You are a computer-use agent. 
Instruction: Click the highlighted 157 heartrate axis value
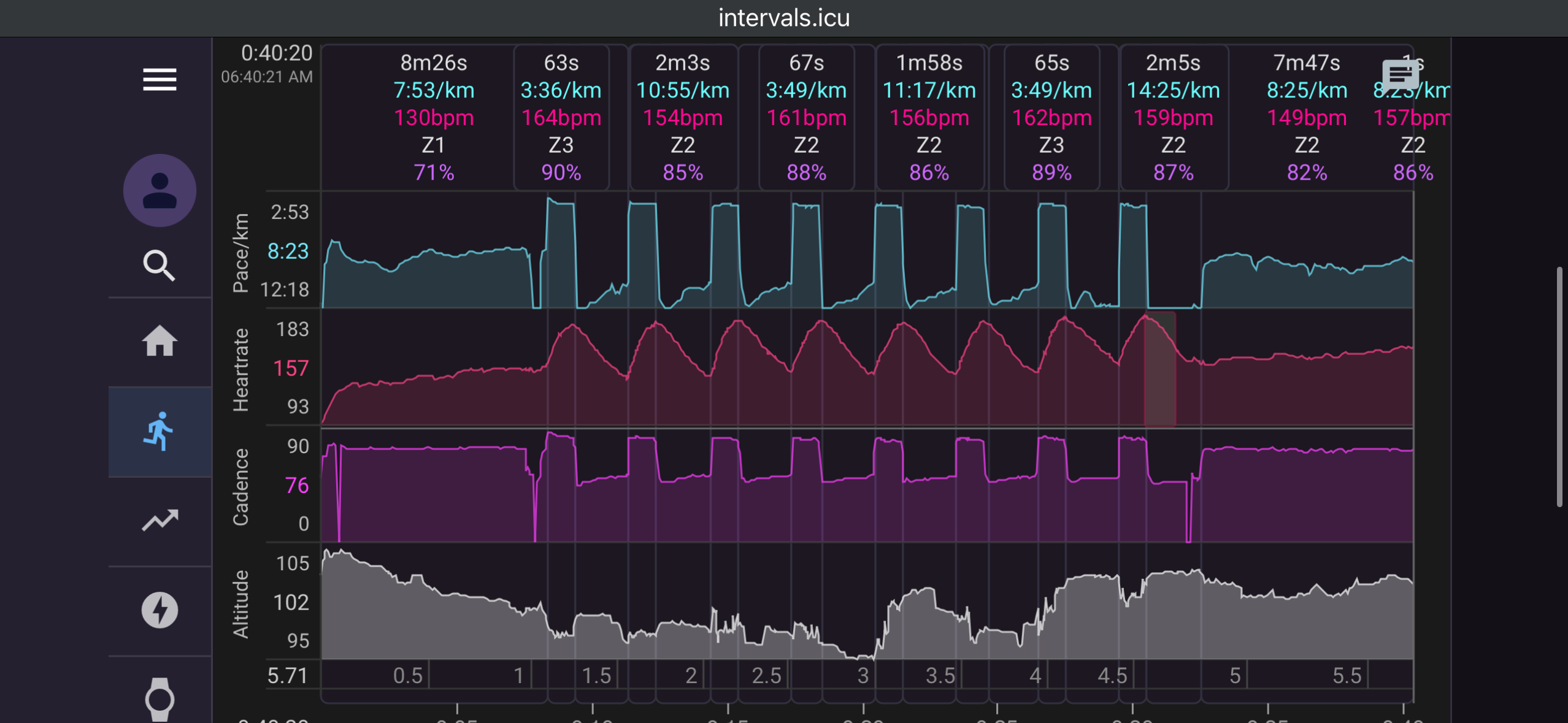tap(291, 368)
